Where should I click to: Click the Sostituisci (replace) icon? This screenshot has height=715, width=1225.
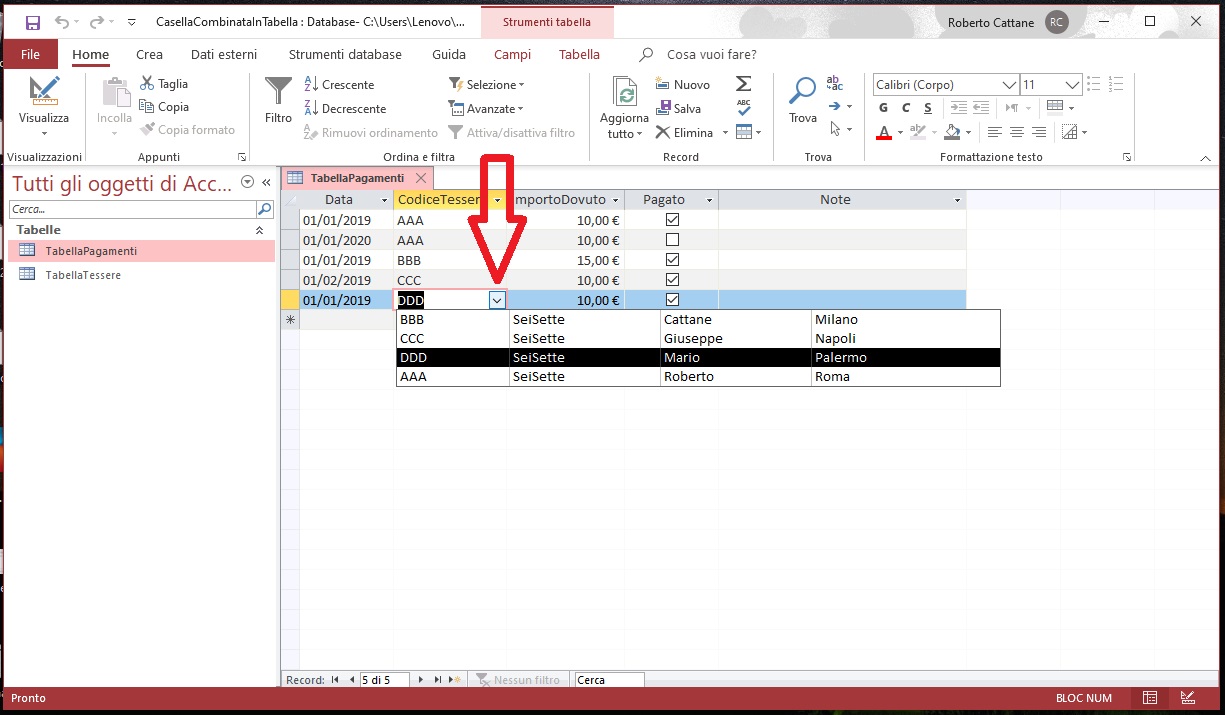(x=836, y=83)
